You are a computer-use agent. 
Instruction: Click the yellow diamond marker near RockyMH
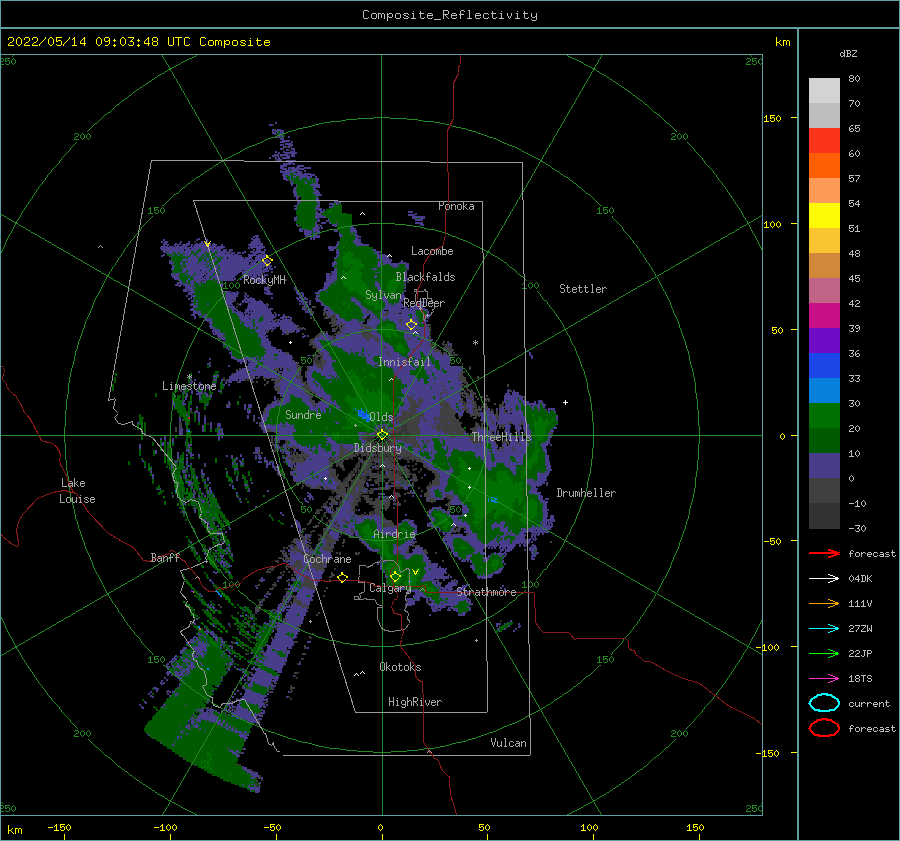(267, 261)
